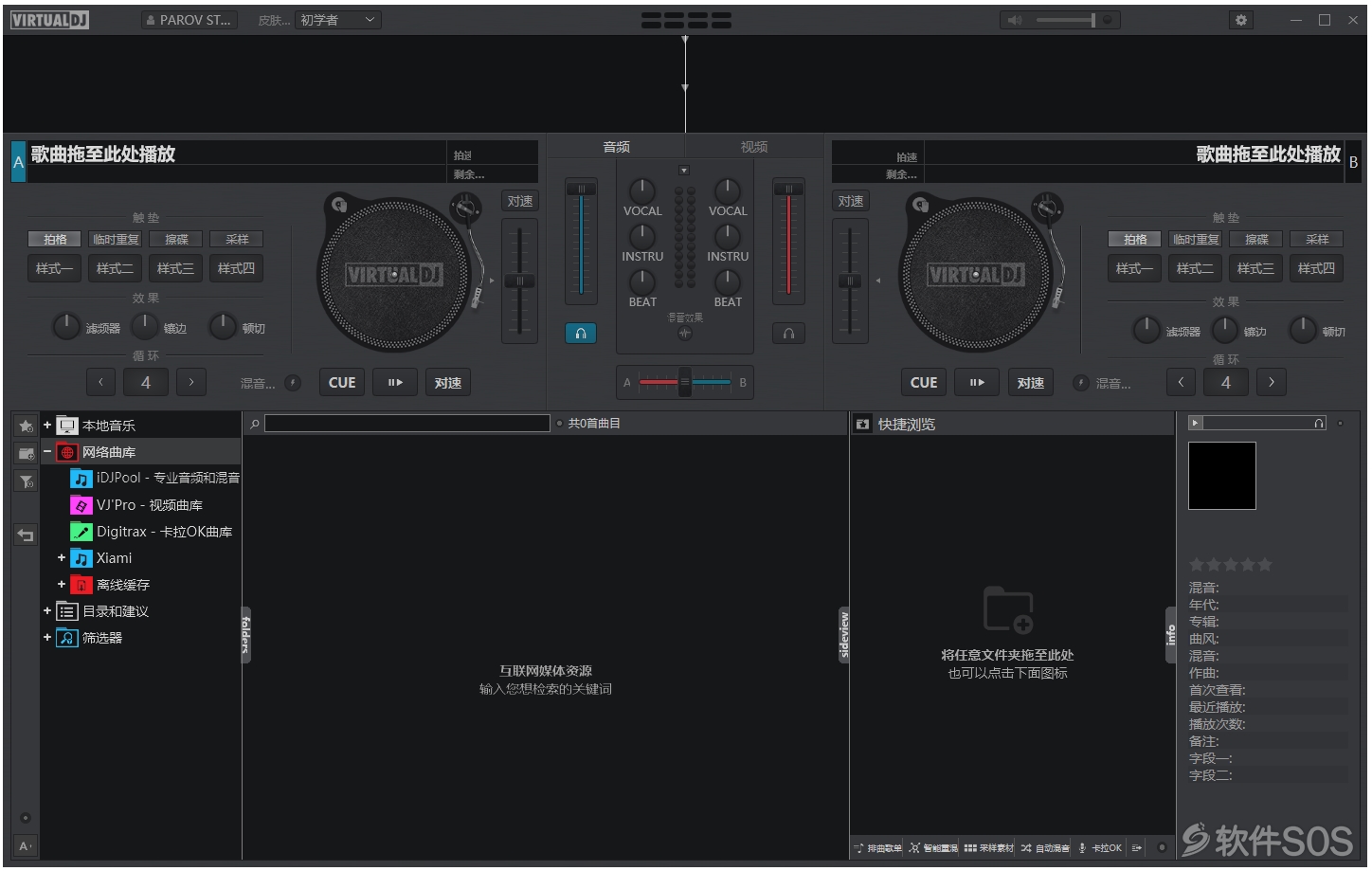Expand the 目录和建议 tree node

47,611
